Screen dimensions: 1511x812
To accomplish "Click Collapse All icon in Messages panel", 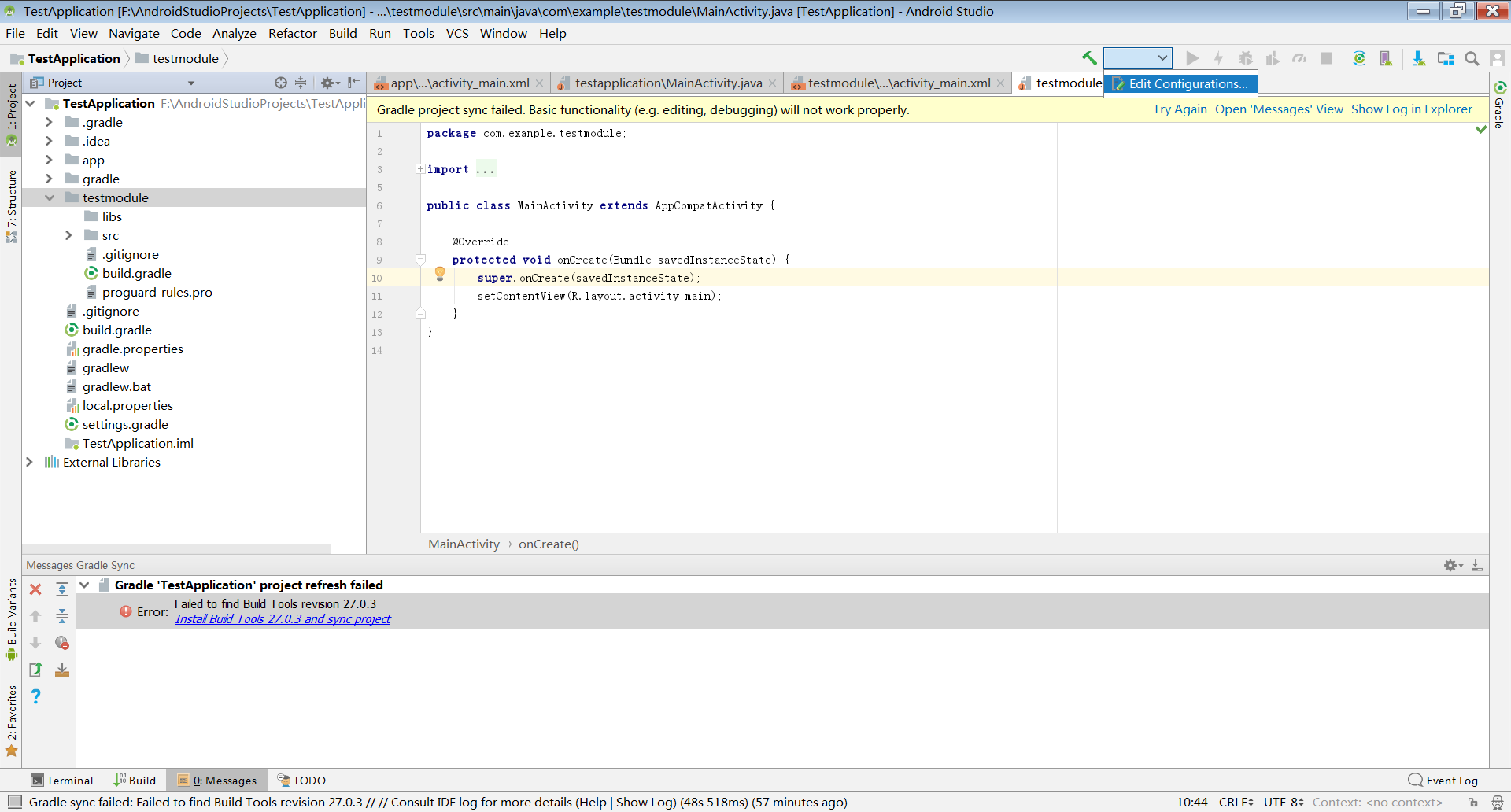I will click(x=62, y=616).
